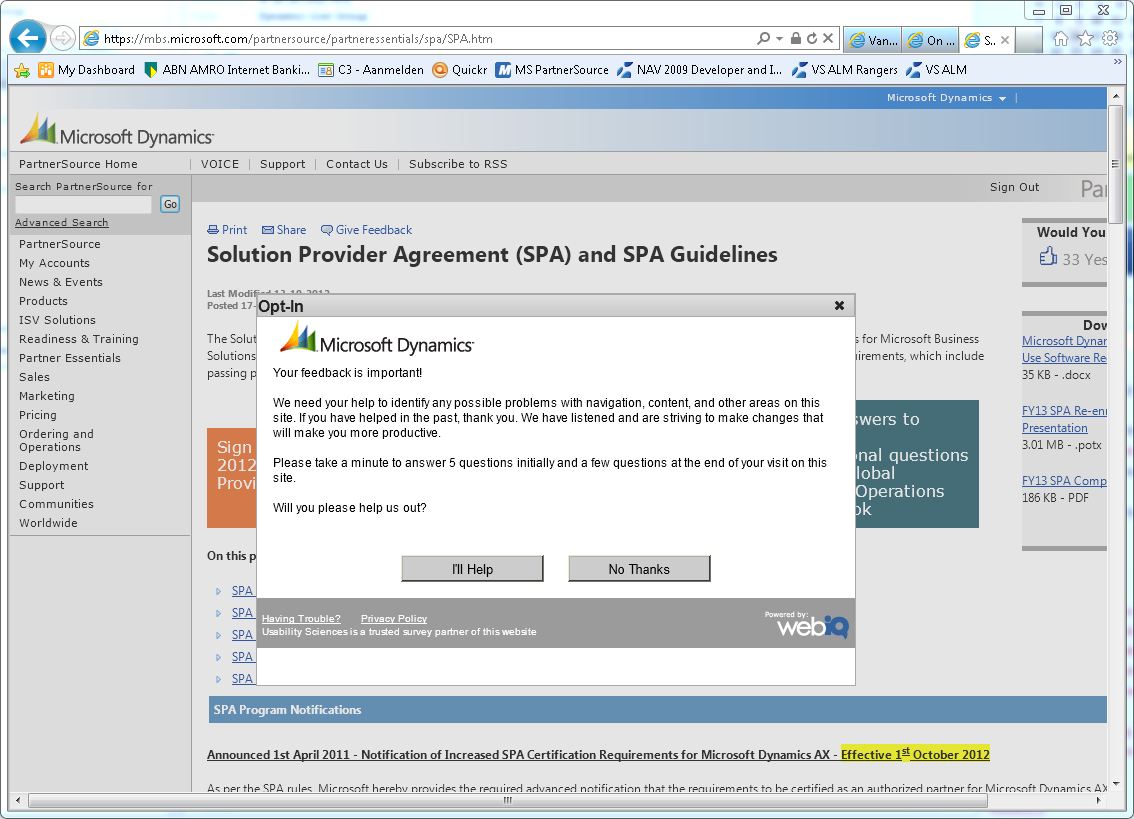Open the MS PartnerSource favorite
This screenshot has width=1134, height=819.
(552, 70)
